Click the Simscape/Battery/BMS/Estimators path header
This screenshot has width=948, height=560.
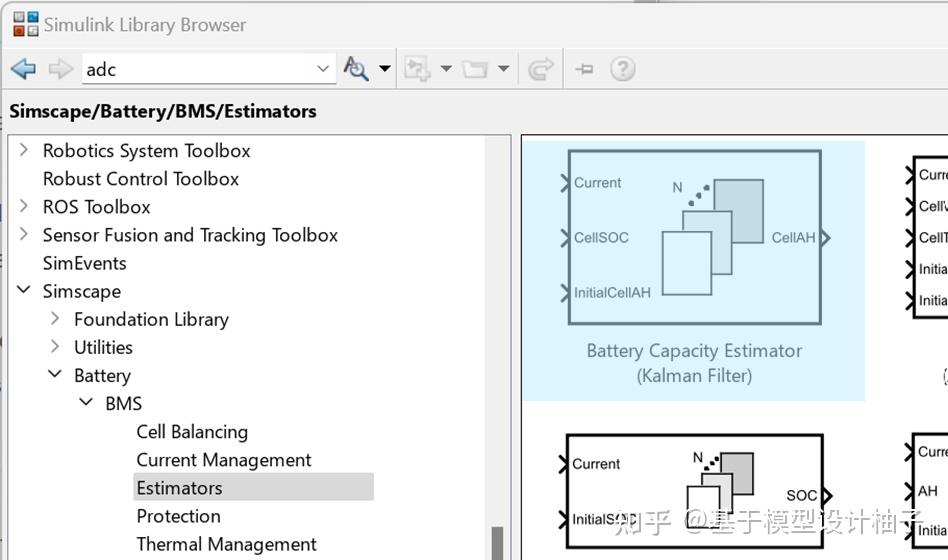coord(163,111)
